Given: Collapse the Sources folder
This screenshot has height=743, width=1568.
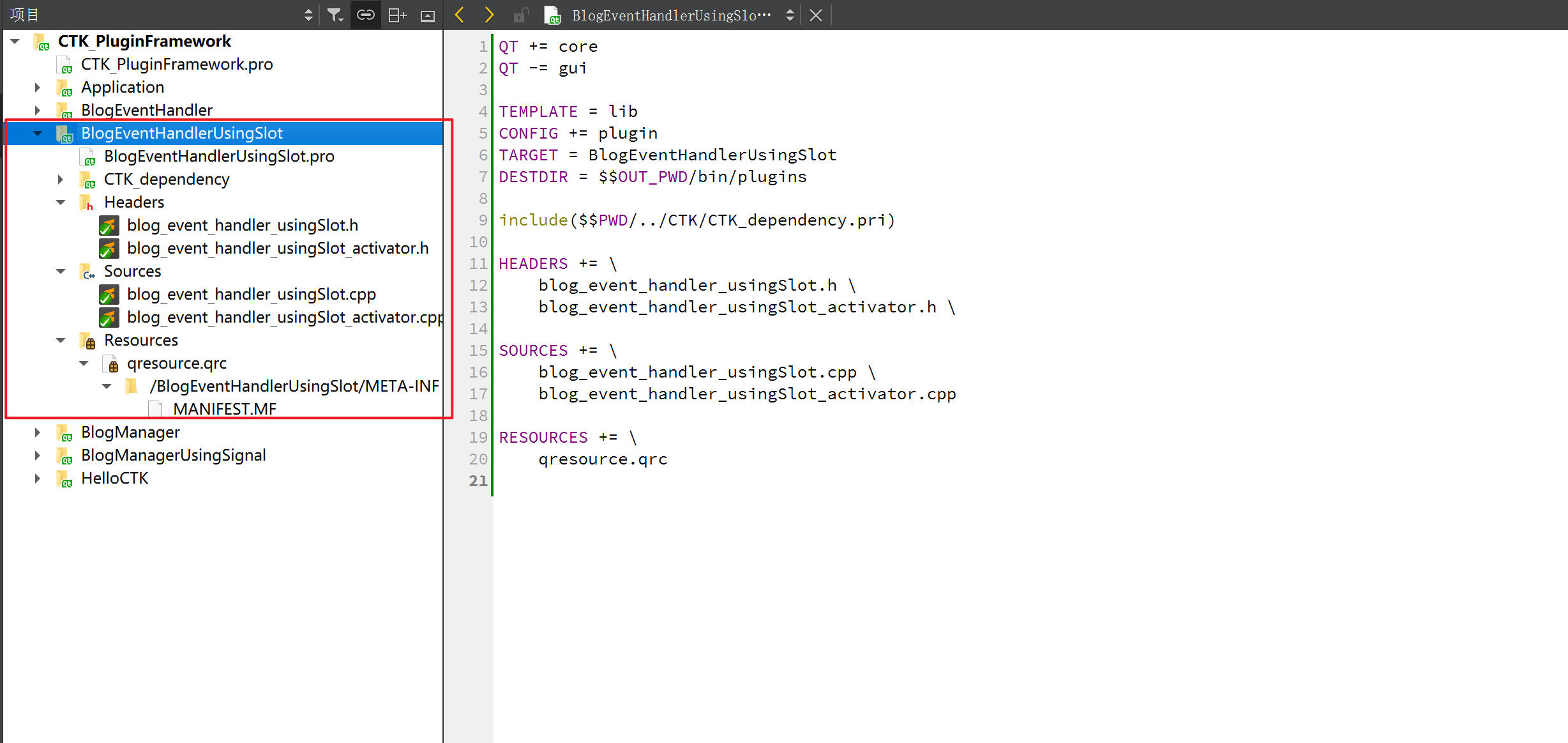Looking at the screenshot, I should tap(61, 272).
